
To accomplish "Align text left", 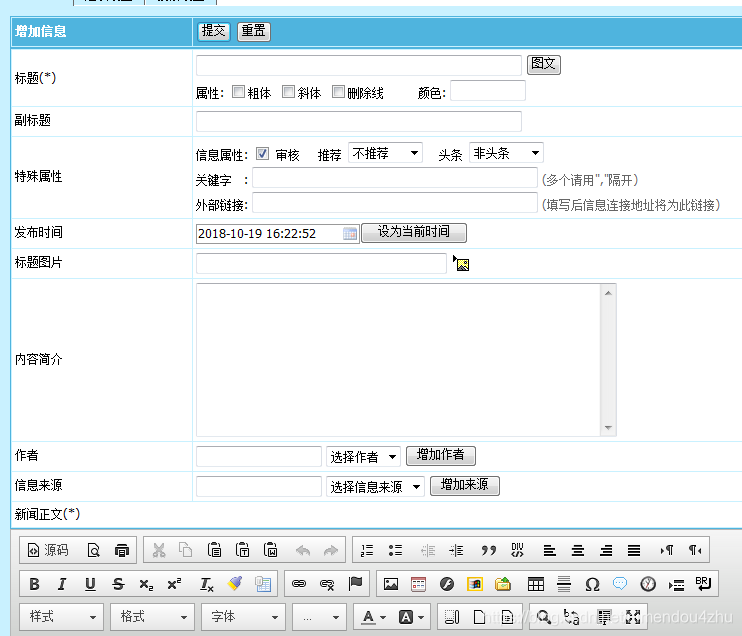I will coord(549,550).
